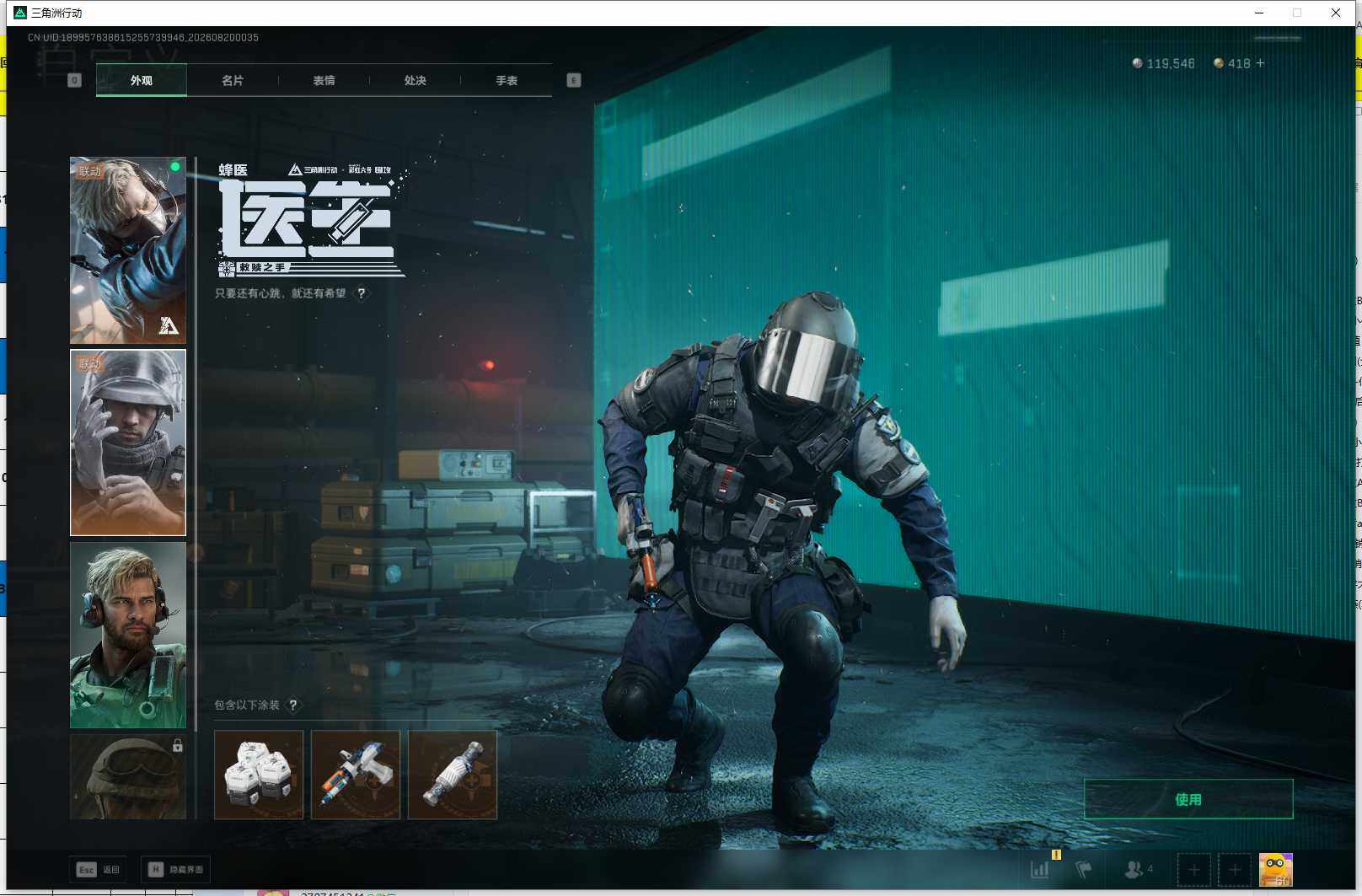Select the bearded headset skin thumbnail
The width and height of the screenshot is (1362, 896).
[x=128, y=635]
